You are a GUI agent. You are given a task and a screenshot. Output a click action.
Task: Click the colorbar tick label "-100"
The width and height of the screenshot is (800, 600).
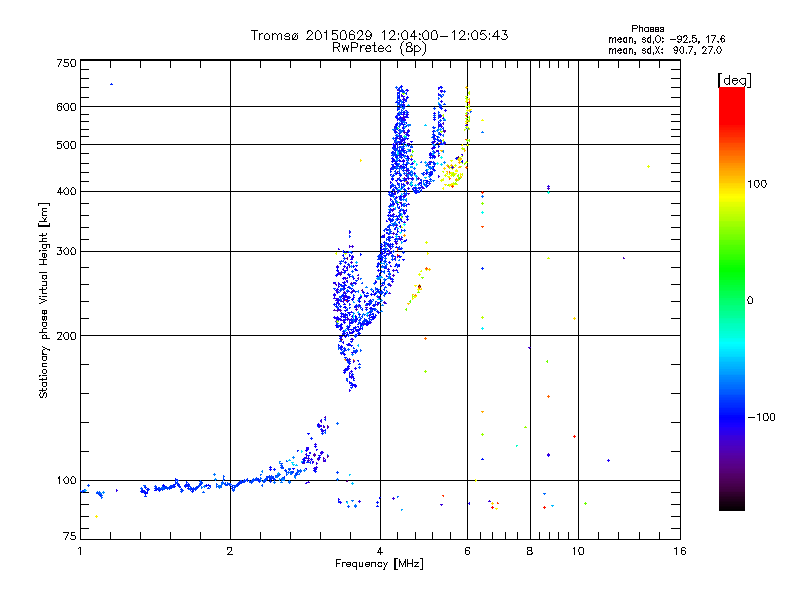(761, 417)
